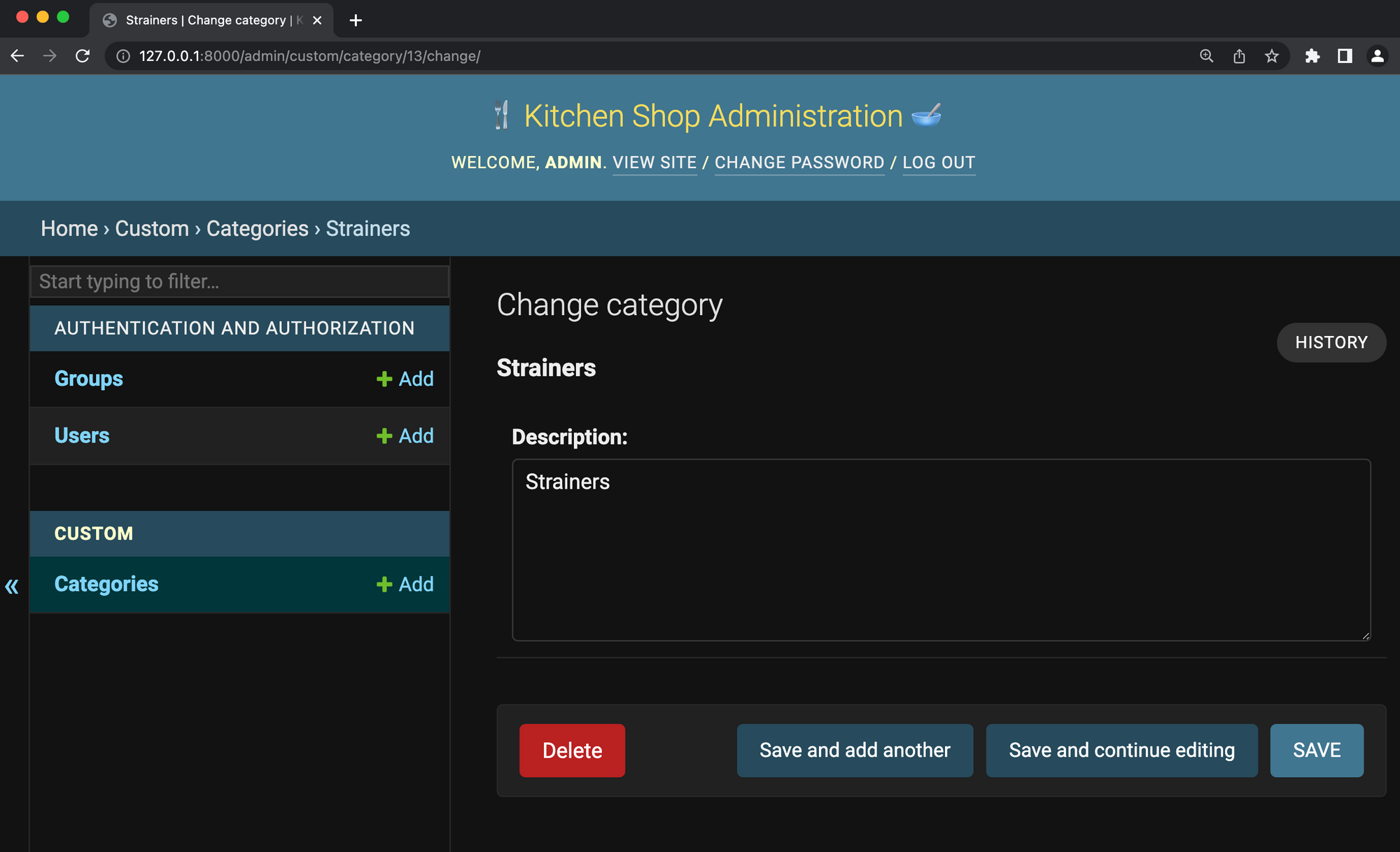The height and width of the screenshot is (852, 1400).
Task: Go to Home in the breadcrumb
Action: tap(69, 228)
